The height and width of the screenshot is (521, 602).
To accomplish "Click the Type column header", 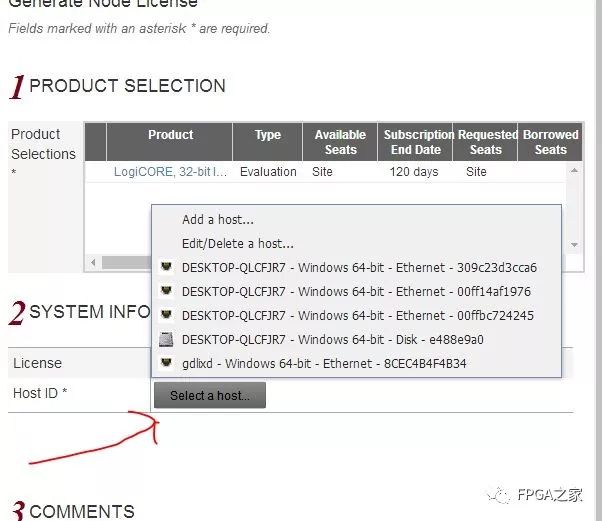I will pos(268,142).
